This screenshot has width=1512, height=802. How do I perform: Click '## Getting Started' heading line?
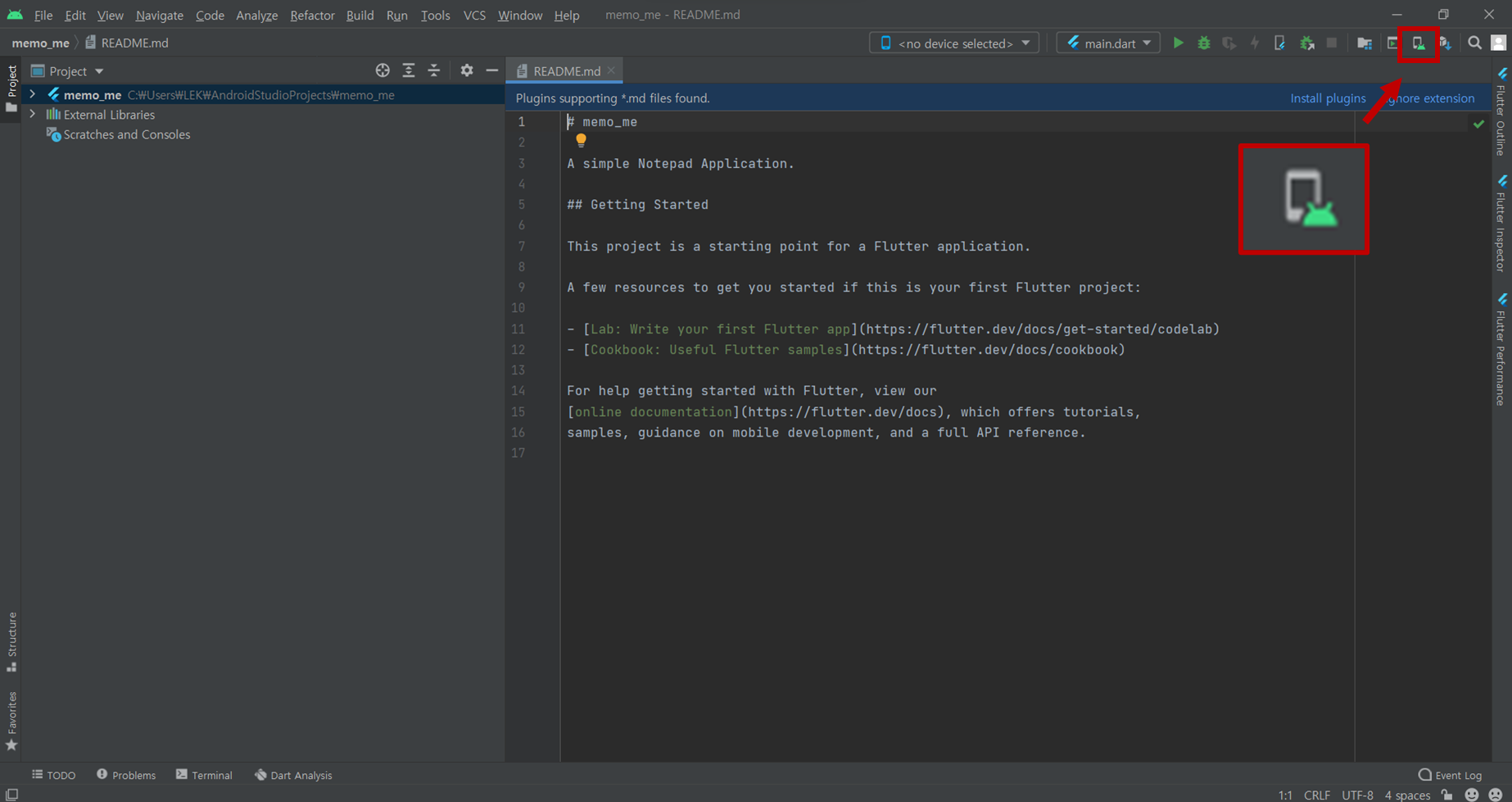637,205
